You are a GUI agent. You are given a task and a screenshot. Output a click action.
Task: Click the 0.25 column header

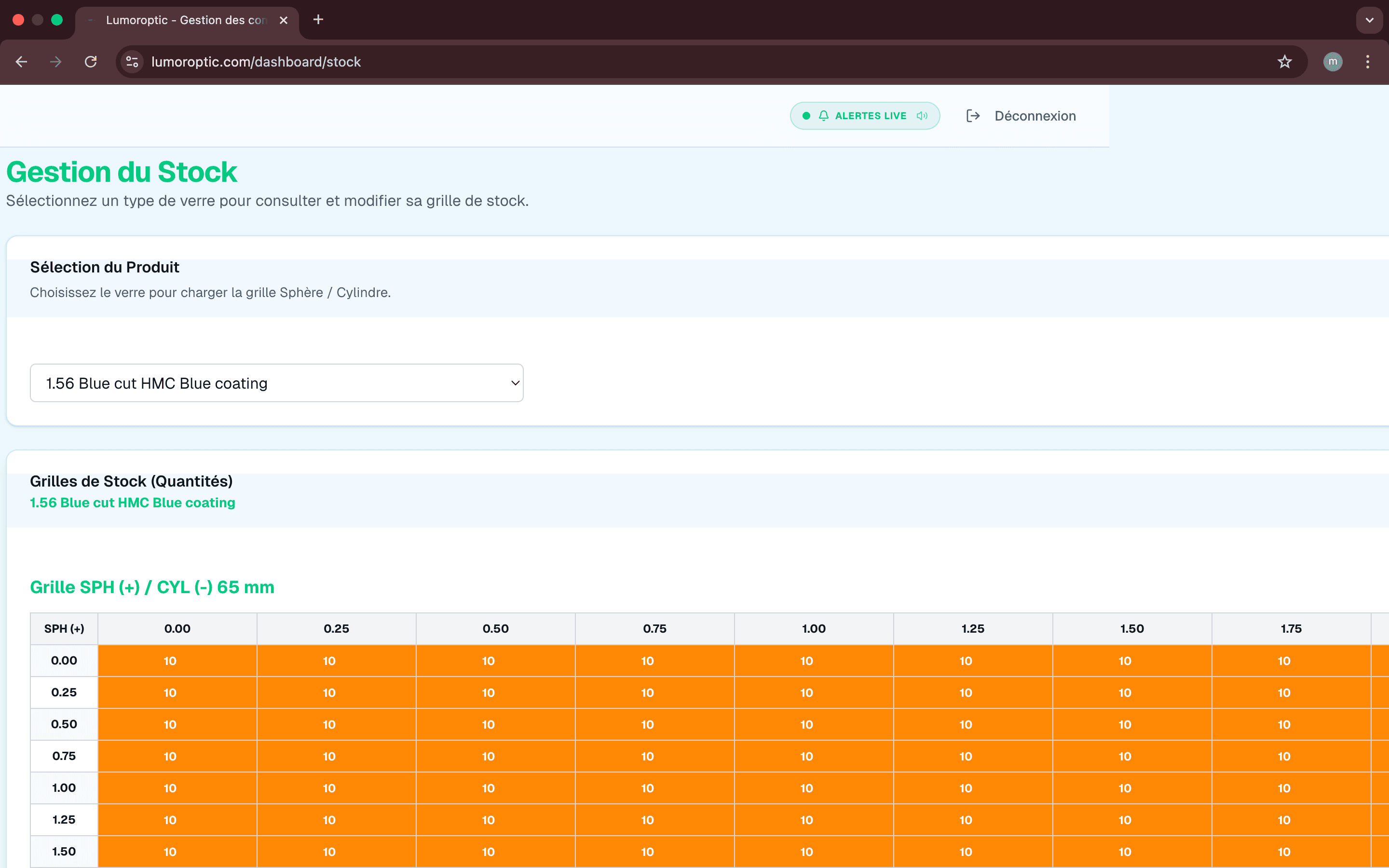point(336,629)
